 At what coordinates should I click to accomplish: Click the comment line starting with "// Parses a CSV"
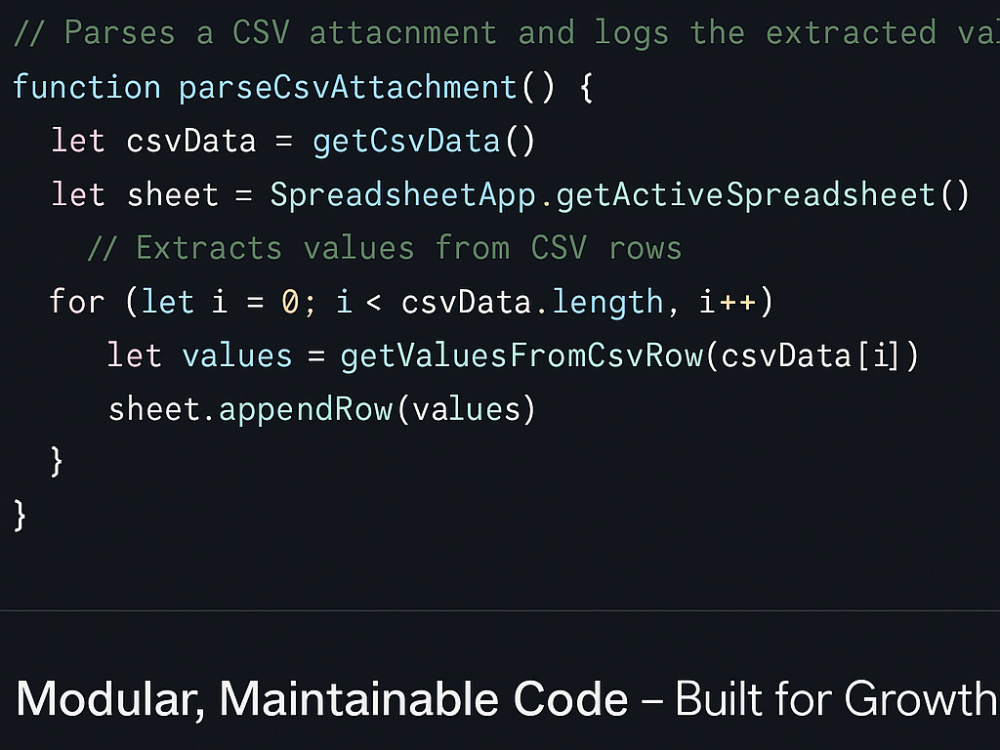507,33
